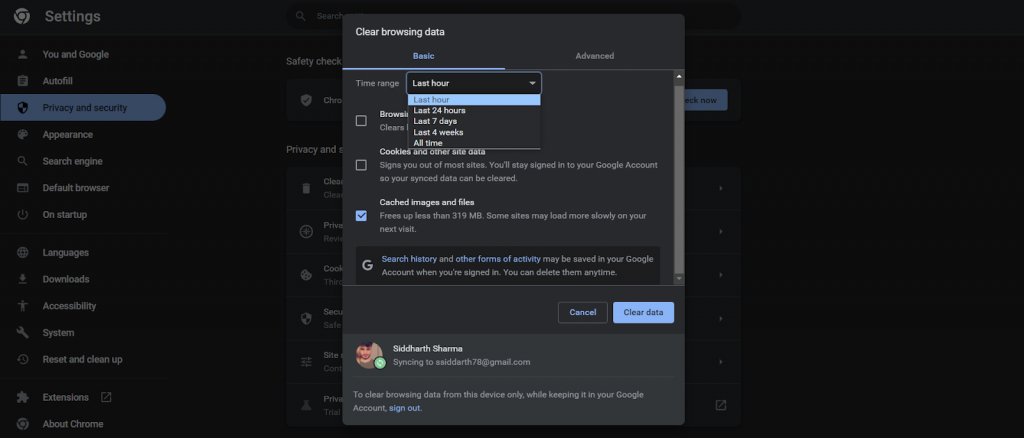Select All time in time range

428,143
